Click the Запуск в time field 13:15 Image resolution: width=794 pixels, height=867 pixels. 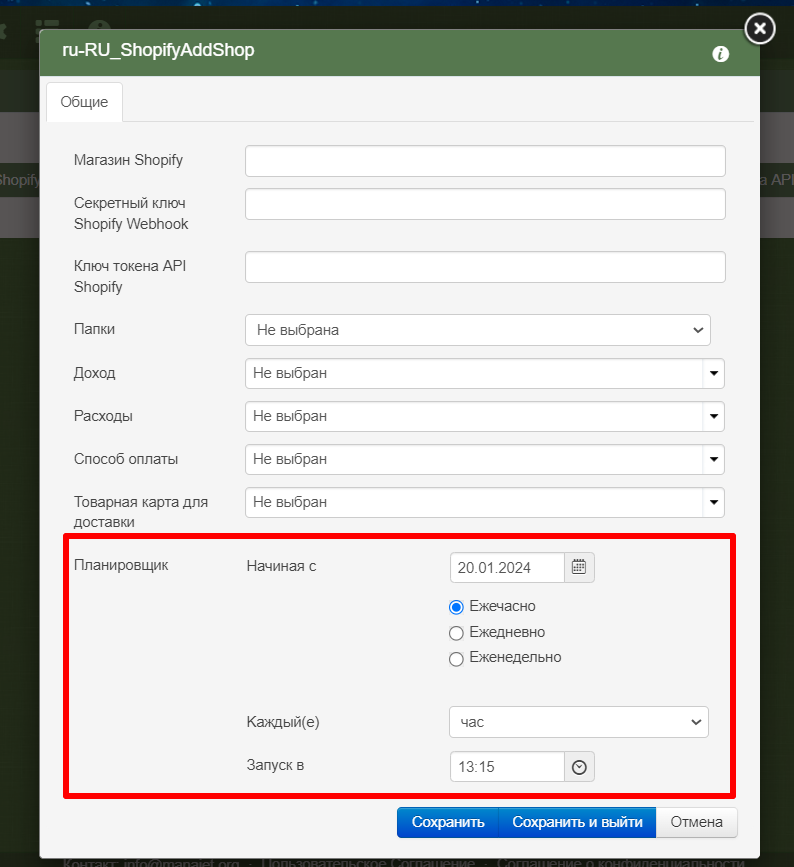[507, 766]
